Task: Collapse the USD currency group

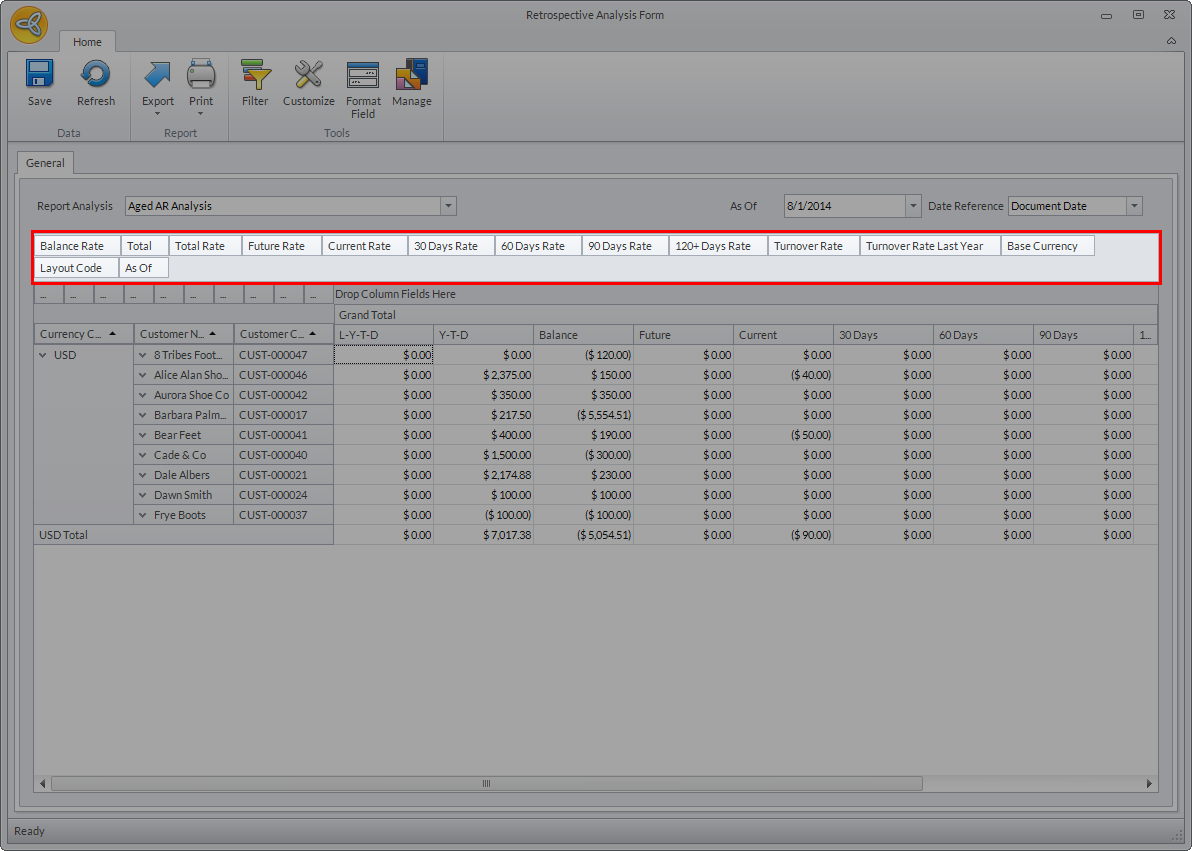Action: coord(43,355)
